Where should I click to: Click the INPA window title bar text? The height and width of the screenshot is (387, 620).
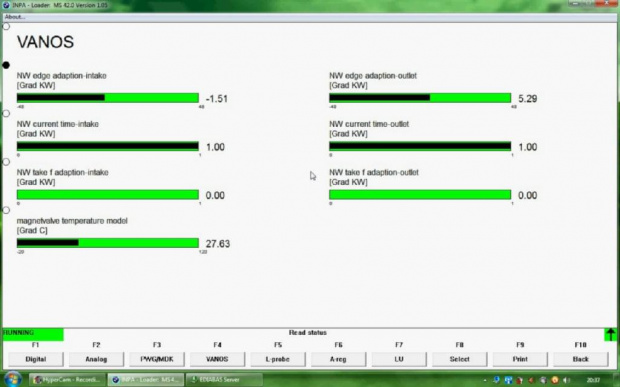click(x=60, y=5)
